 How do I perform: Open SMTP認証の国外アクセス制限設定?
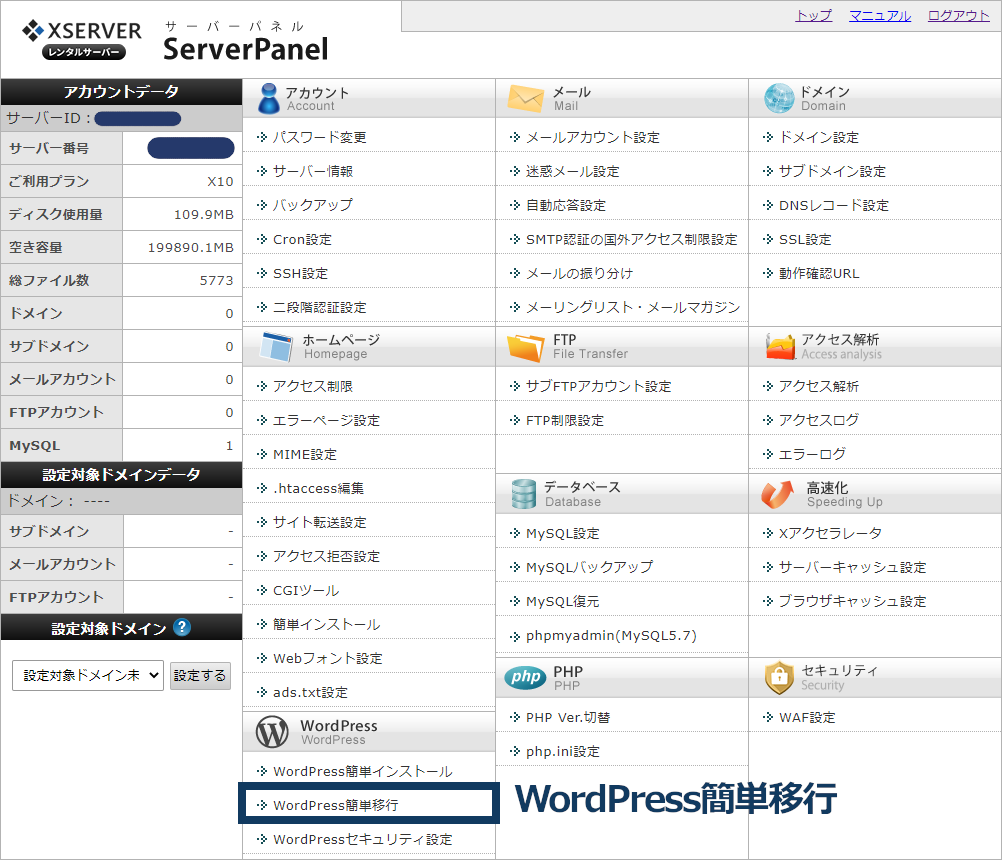click(x=631, y=239)
